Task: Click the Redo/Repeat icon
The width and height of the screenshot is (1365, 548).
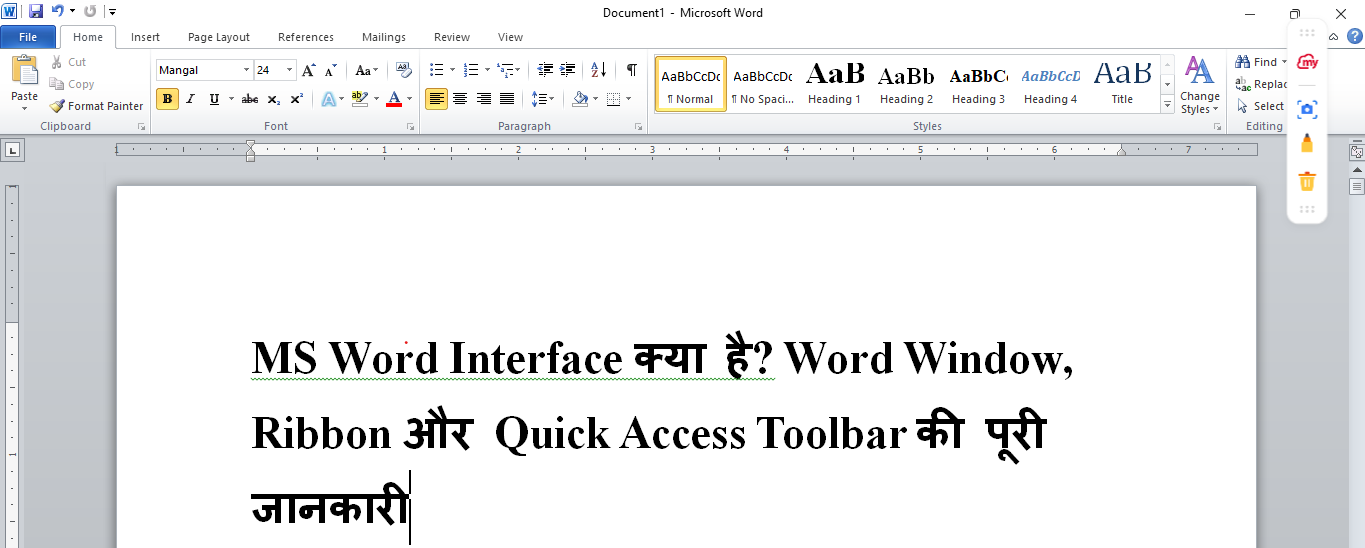Action: [x=90, y=12]
